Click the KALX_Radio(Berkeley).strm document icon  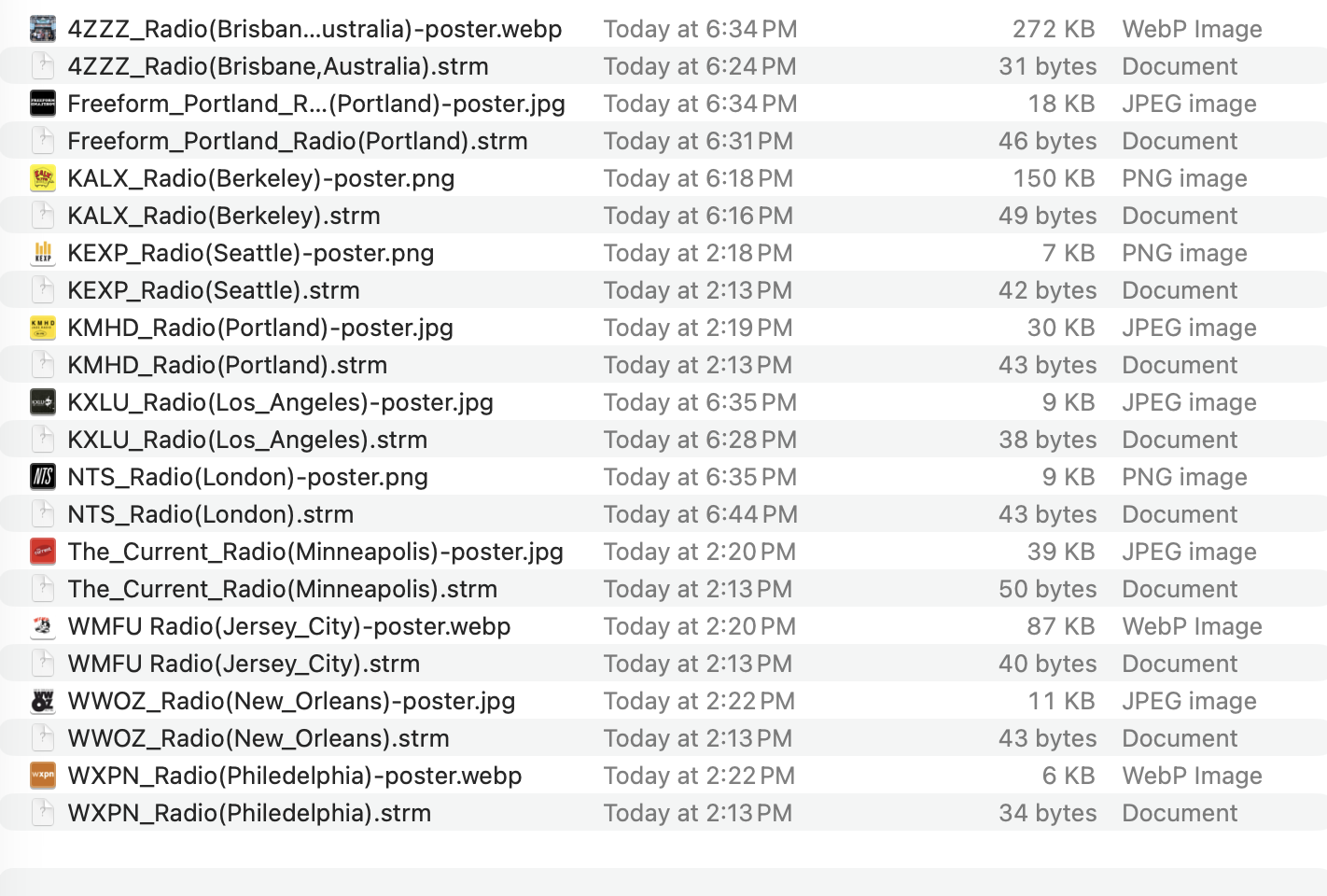click(43, 216)
